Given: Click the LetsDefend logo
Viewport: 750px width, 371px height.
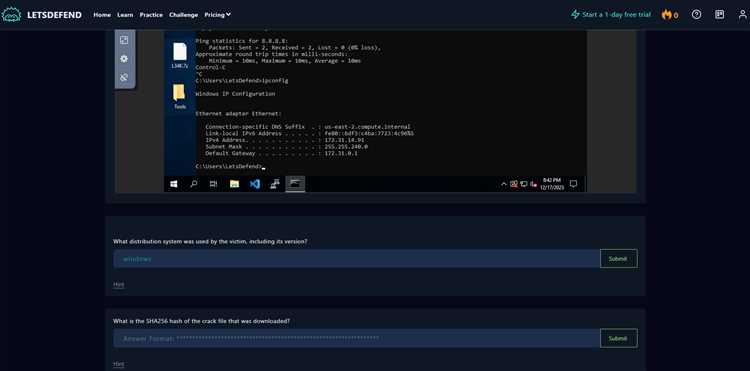Looking at the screenshot, I should pos(42,15).
